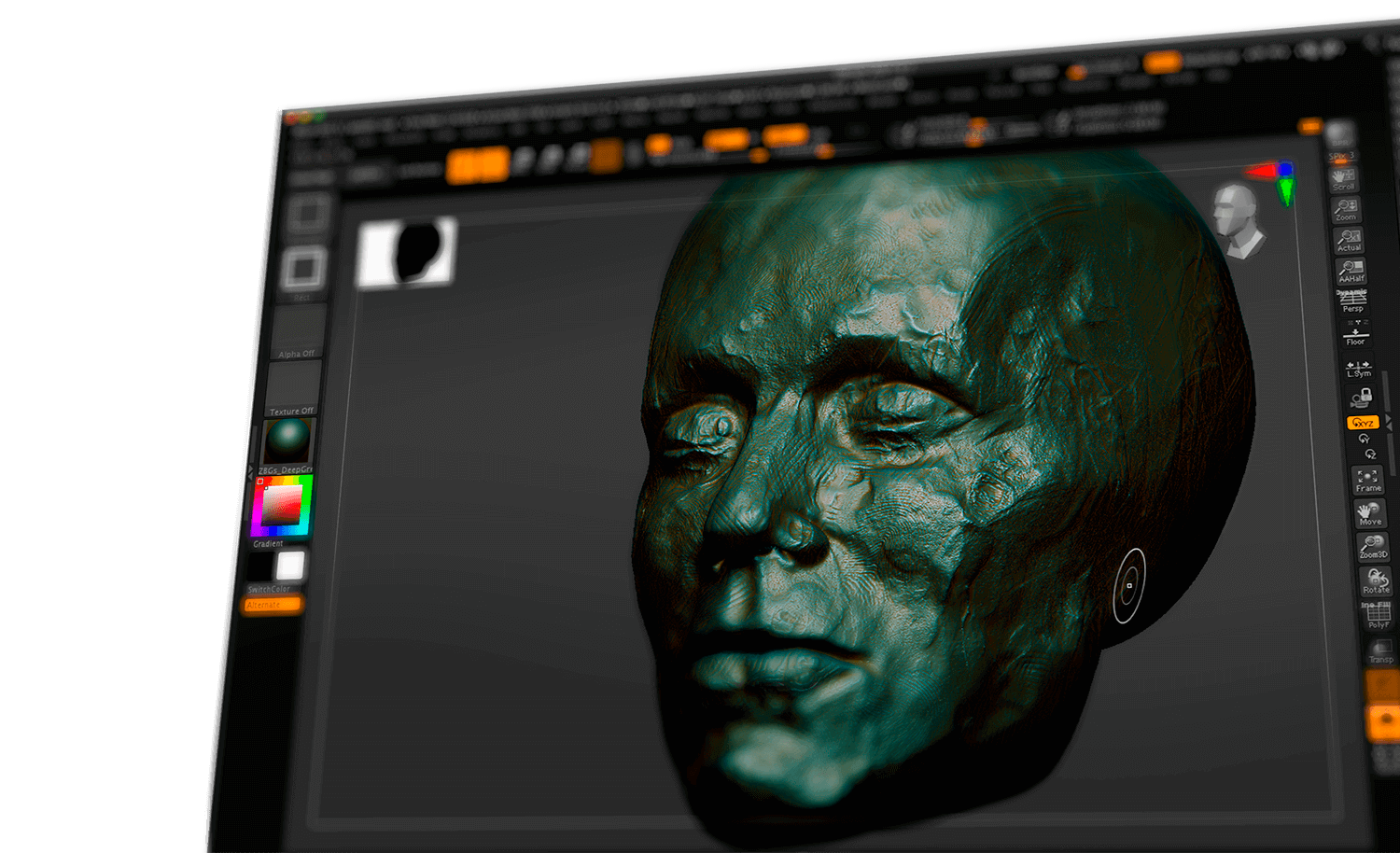Click the Scroll canvas button
The image size is (1400, 853).
click(x=1343, y=178)
